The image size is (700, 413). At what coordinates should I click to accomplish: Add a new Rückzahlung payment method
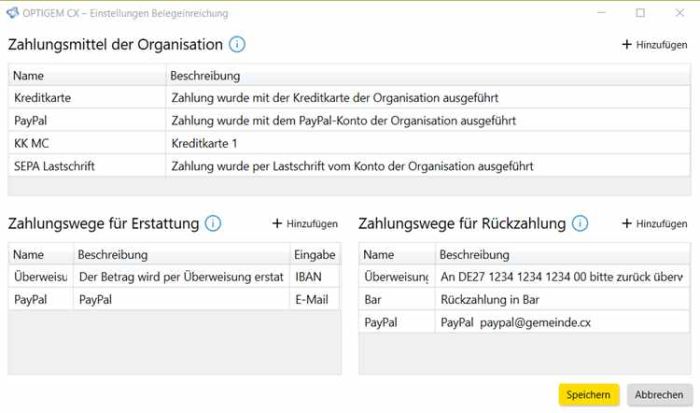(x=654, y=224)
